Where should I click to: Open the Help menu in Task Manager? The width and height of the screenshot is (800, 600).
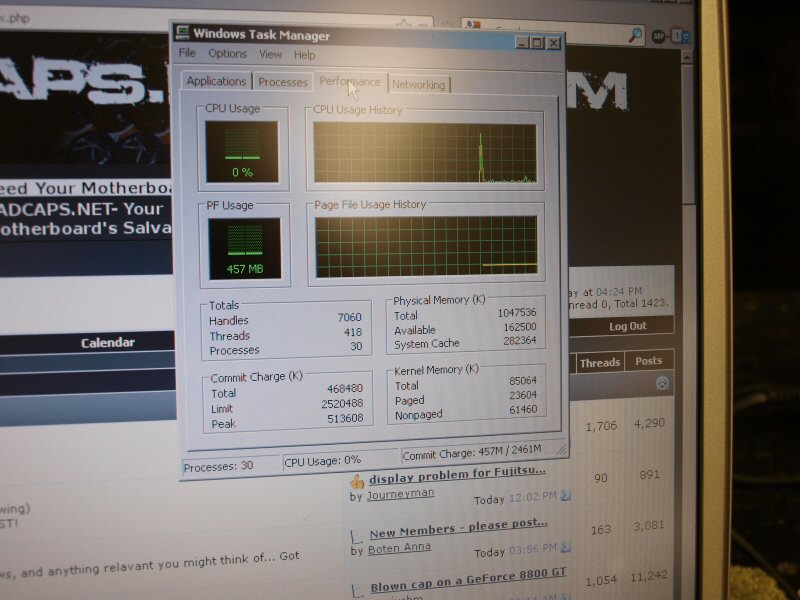point(304,55)
